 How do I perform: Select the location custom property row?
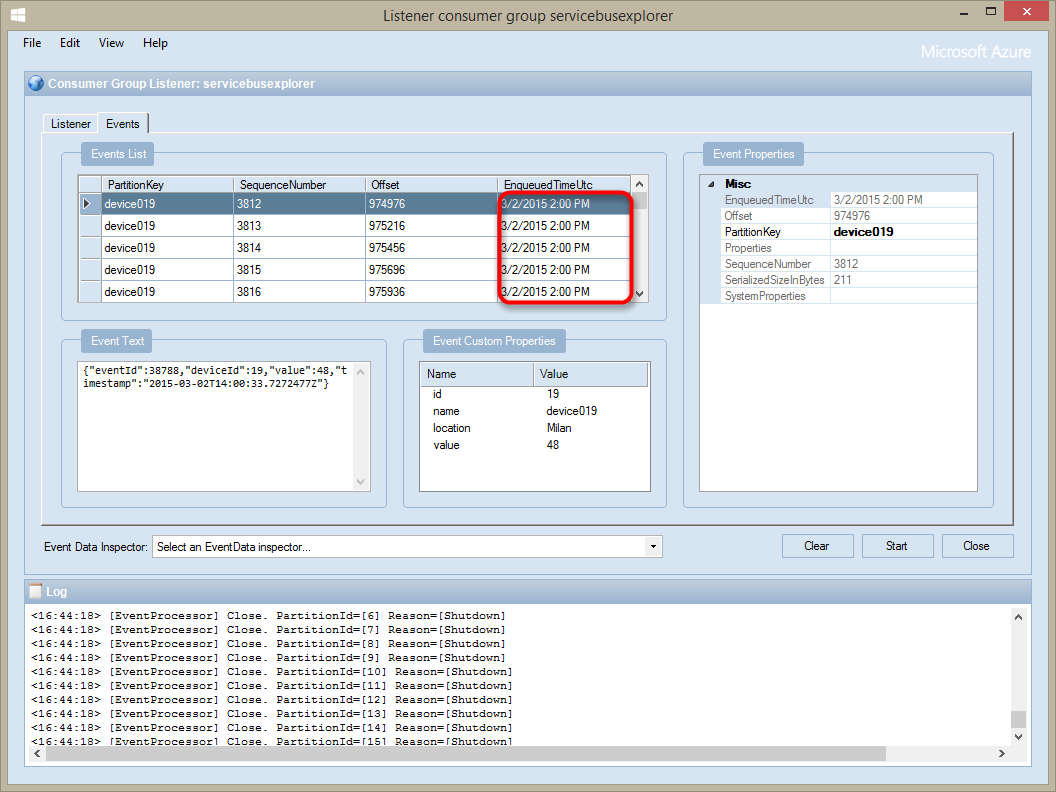click(534, 428)
